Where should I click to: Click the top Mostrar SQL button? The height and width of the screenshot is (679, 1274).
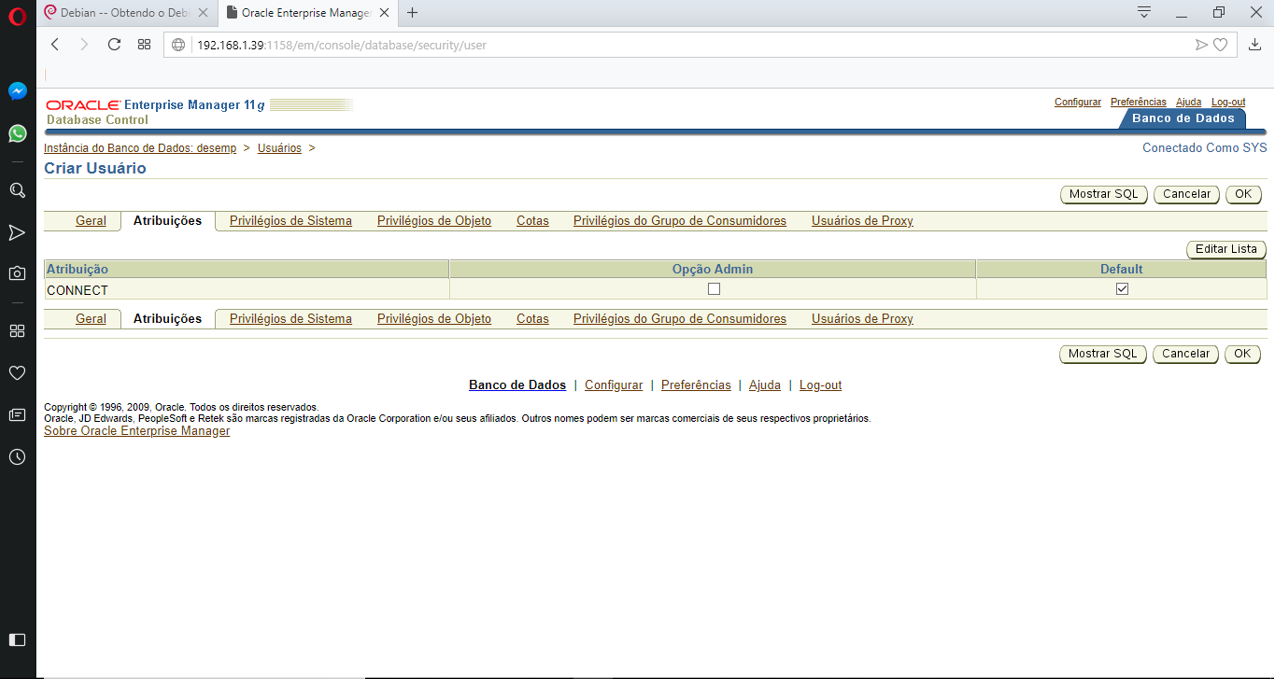pyautogui.click(x=1104, y=195)
